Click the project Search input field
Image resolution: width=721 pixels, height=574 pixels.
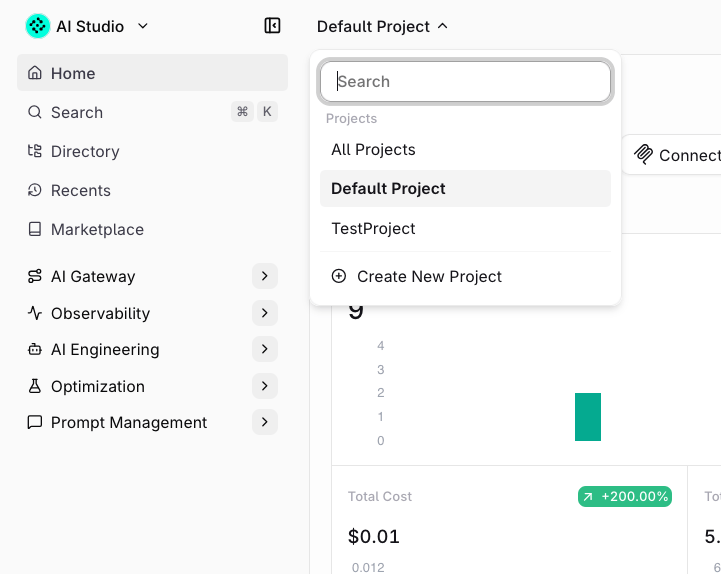coord(465,81)
